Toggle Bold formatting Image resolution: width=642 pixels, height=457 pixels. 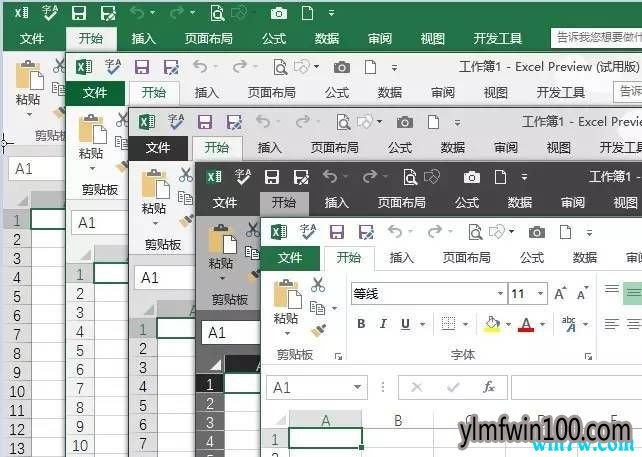[361, 324]
